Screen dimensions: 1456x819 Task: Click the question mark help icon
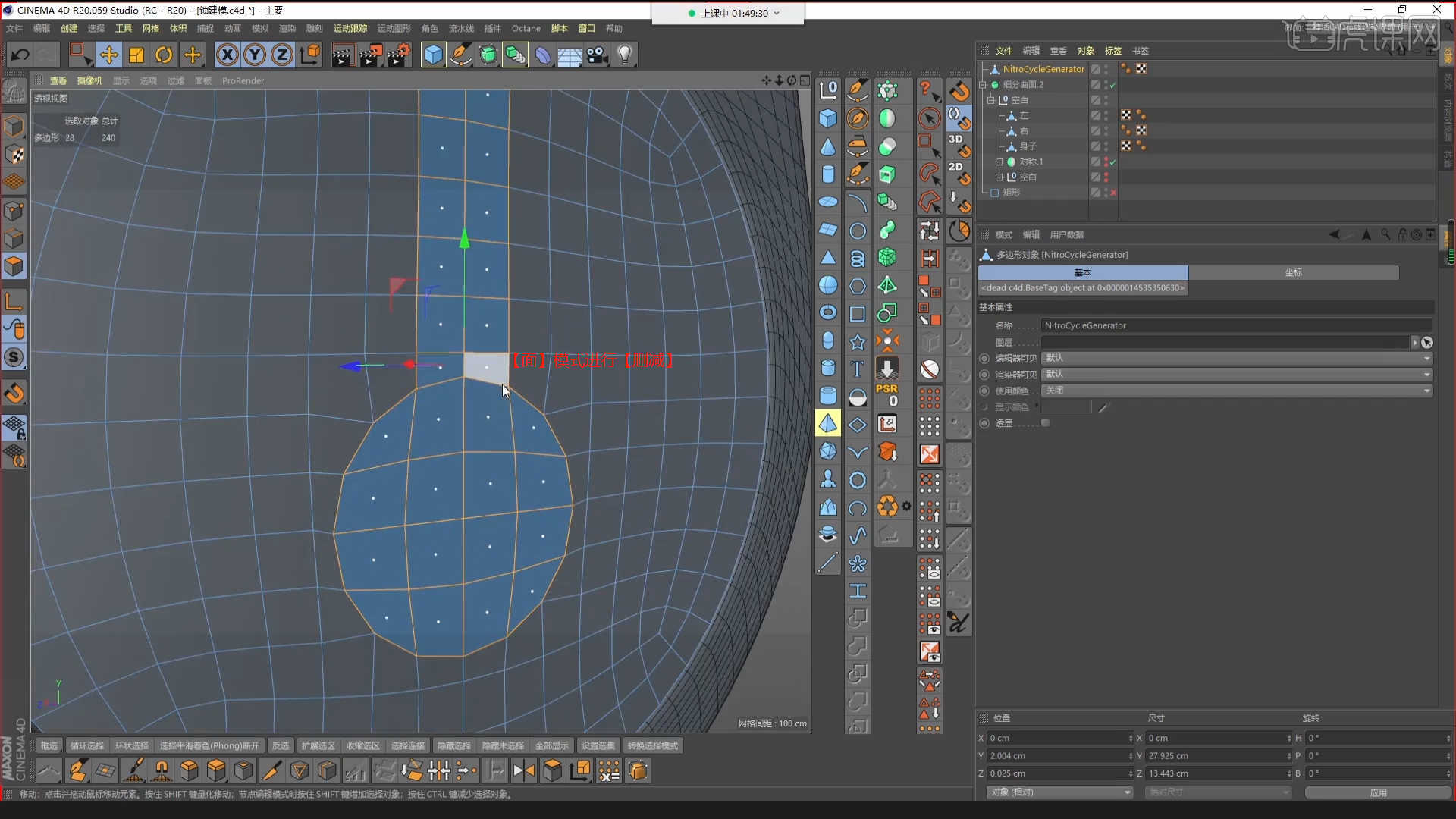929,90
